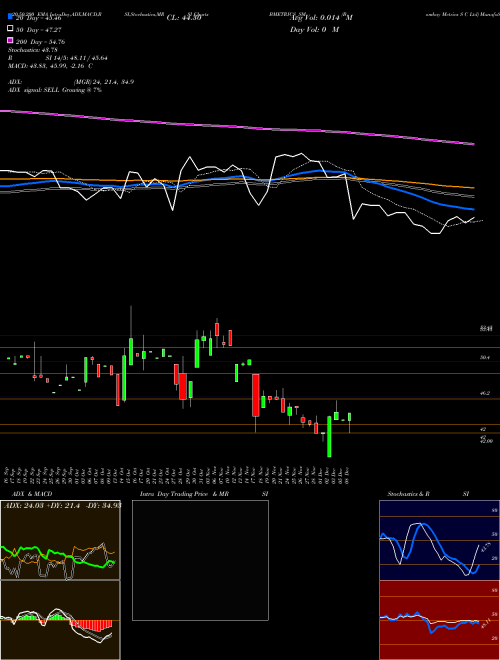Click the 'ADX: 24.03 +DY: 21.4 -DY: 34.93' readout
500x660 pixels.
[x=62, y=505]
